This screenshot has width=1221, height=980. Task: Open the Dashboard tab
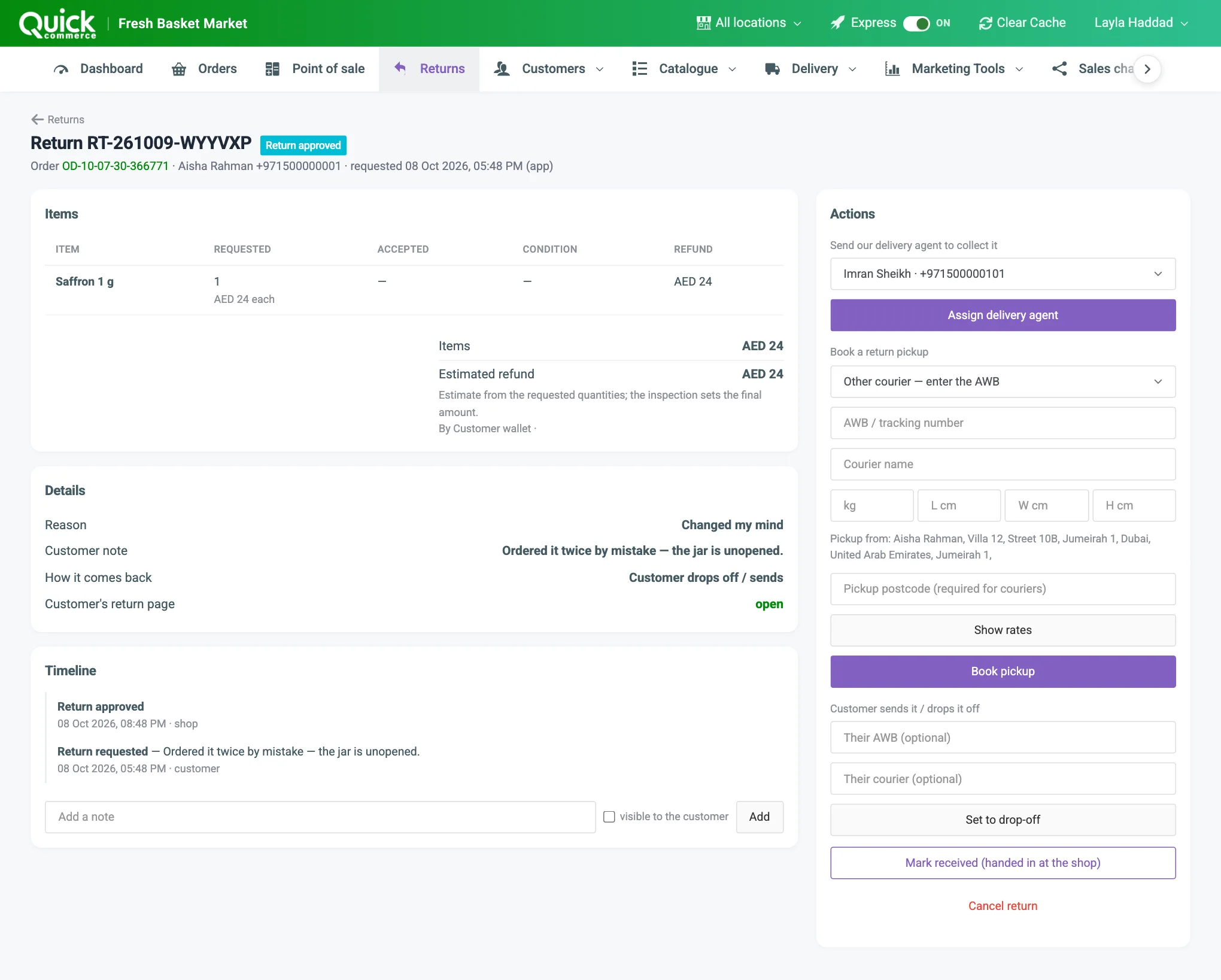(x=98, y=69)
